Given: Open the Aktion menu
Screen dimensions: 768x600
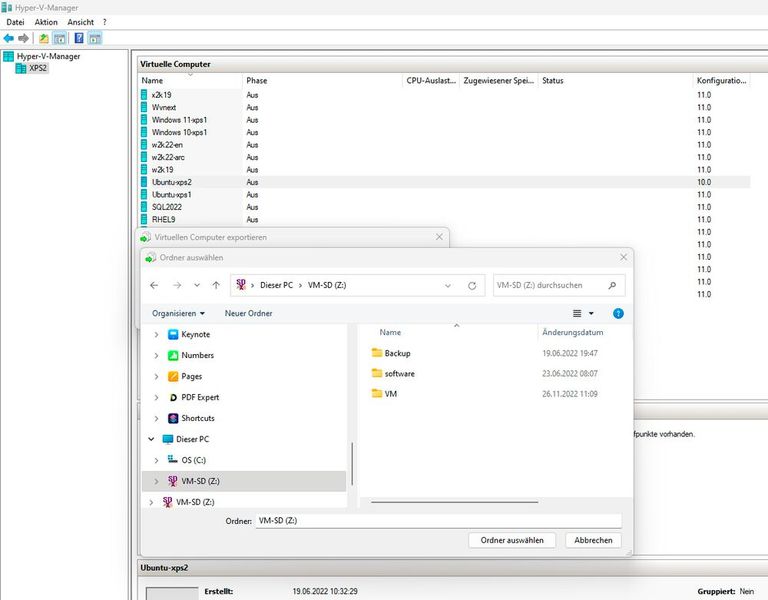Looking at the screenshot, I should (46, 22).
